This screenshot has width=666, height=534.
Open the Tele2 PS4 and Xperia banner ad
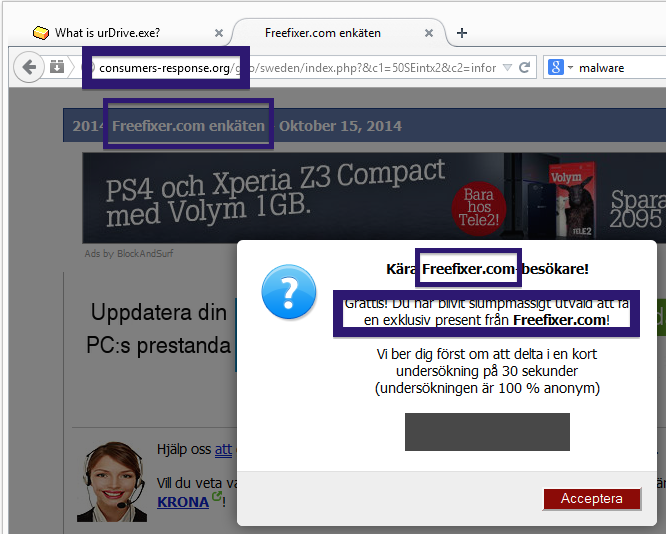(x=374, y=198)
